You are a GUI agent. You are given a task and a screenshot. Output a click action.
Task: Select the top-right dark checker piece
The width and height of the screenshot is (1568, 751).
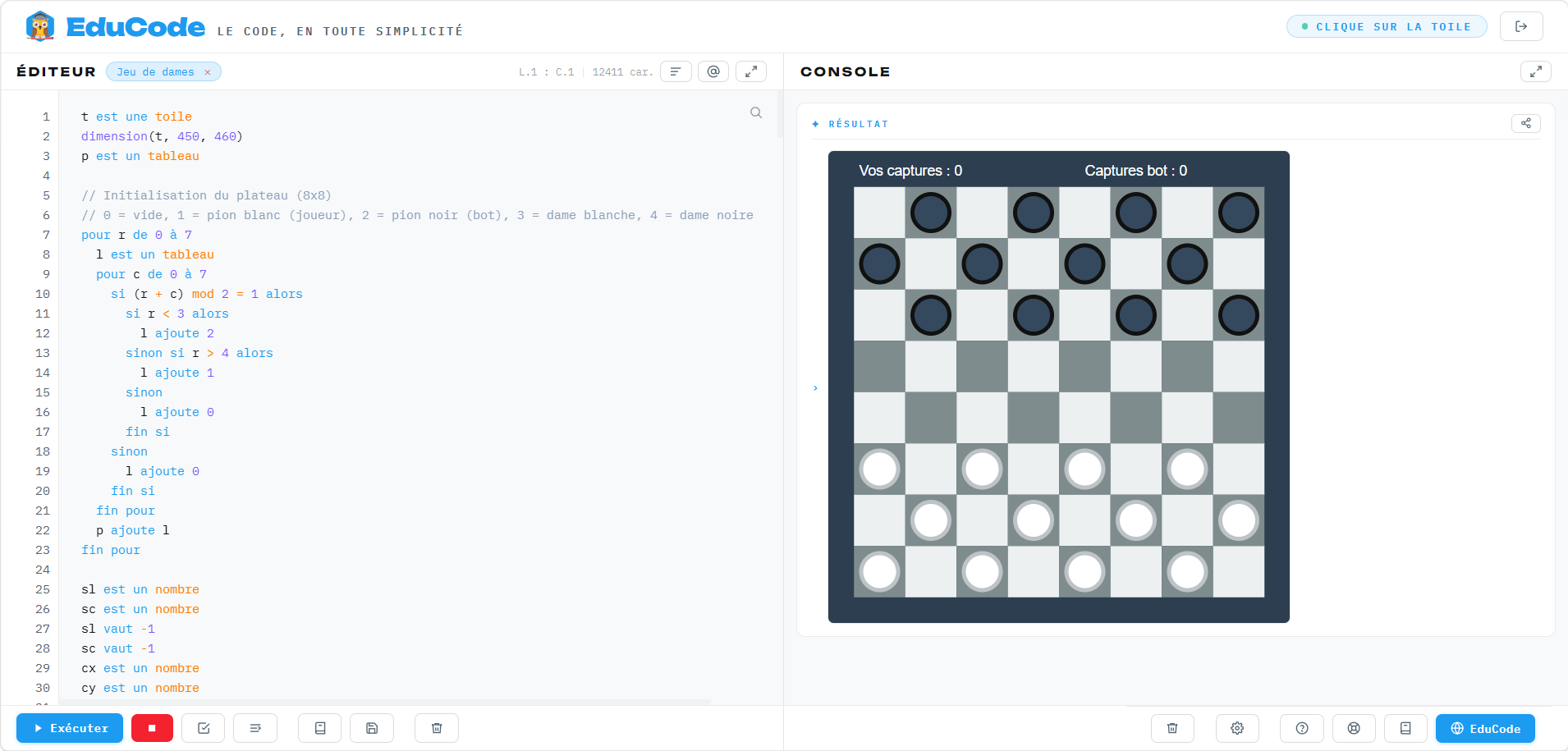(1239, 213)
